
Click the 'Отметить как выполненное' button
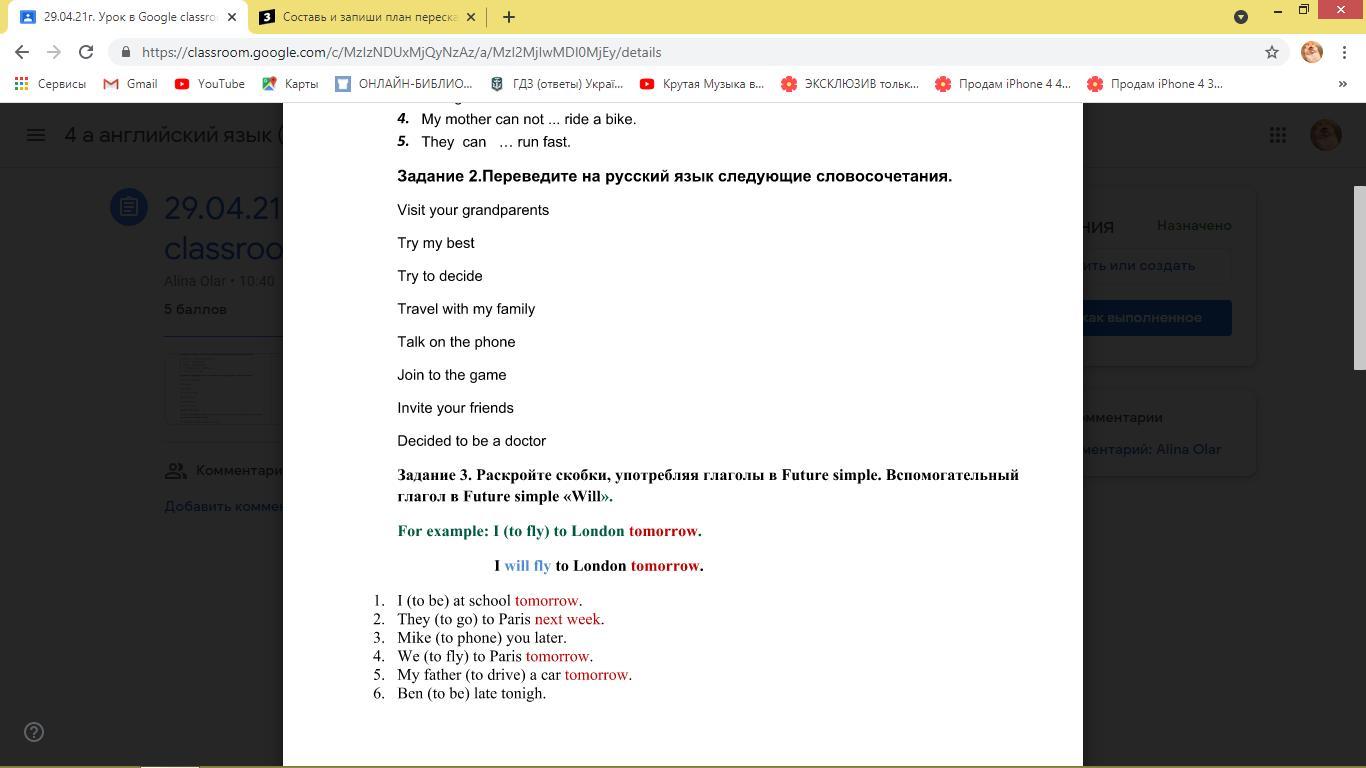coord(1157,318)
